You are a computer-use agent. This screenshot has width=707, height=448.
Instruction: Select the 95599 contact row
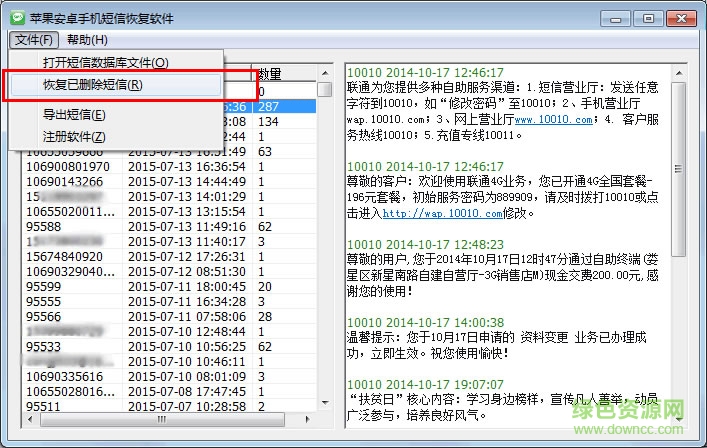[169, 287]
